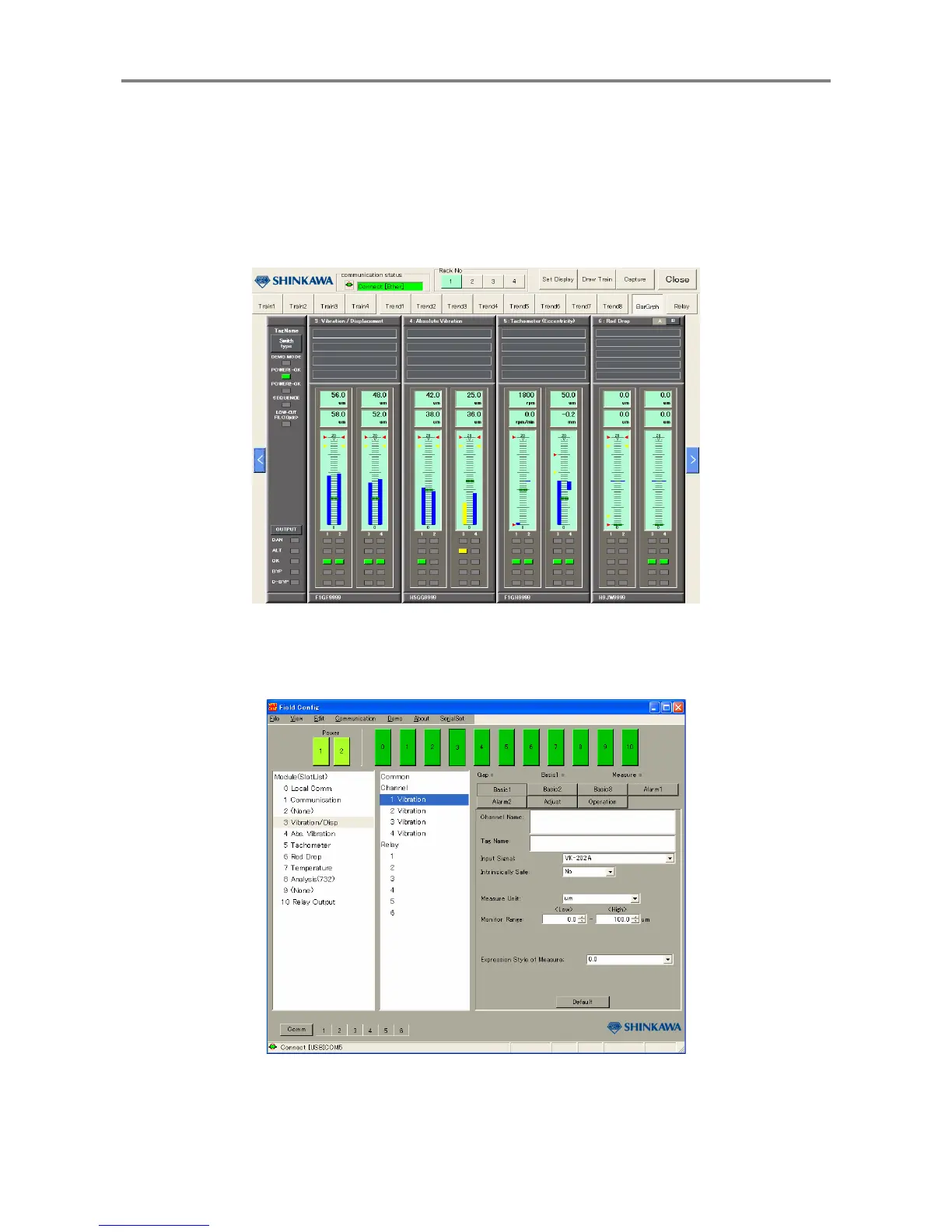Open the Communication menu
The image size is (952, 1232).
click(355, 719)
